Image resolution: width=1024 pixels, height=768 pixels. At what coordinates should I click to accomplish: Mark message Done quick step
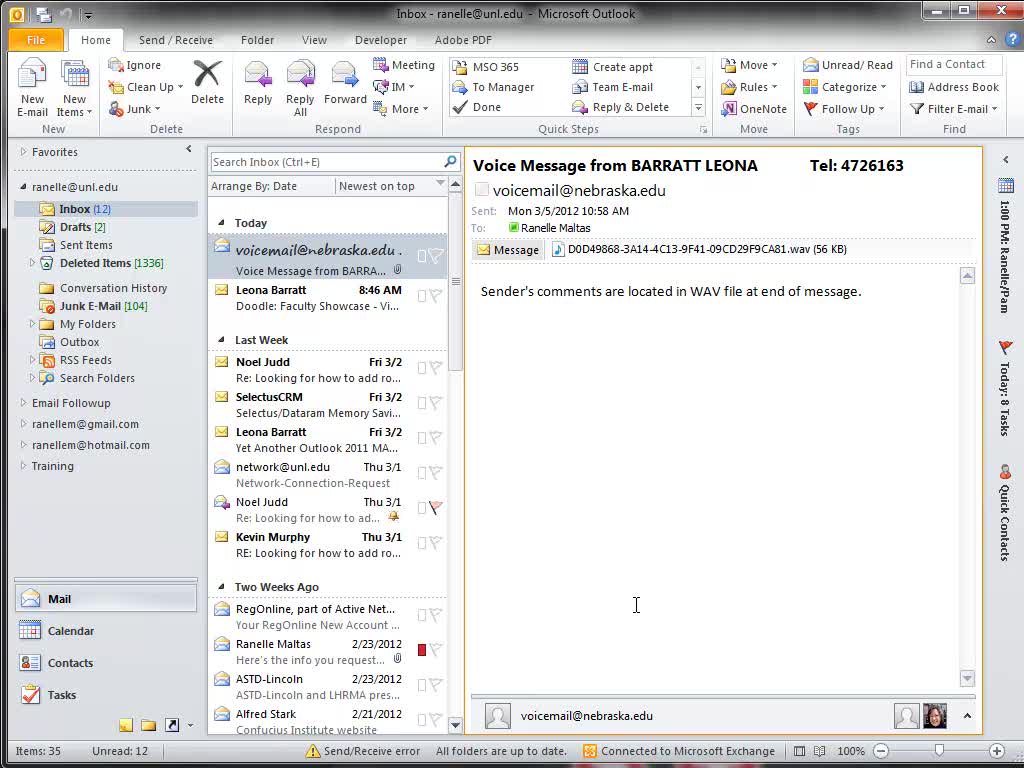[x=477, y=107]
